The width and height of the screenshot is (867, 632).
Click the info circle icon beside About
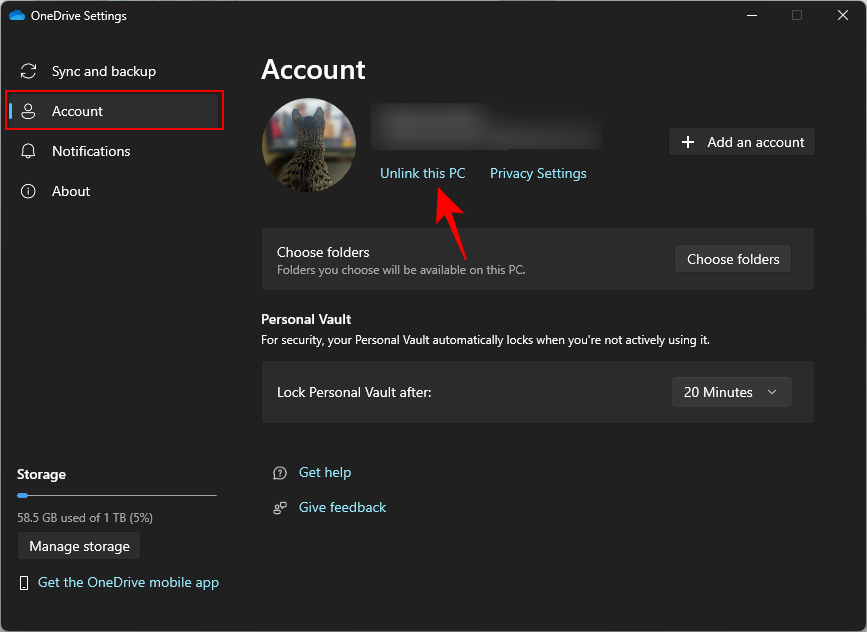28,191
